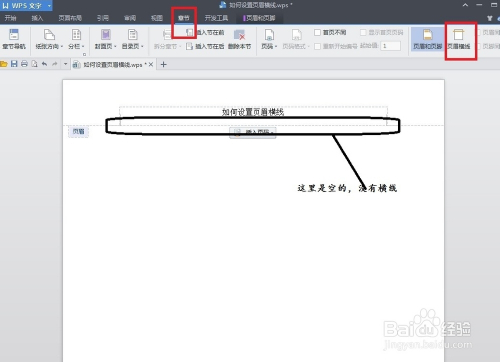Click the insert page number (插入页码) button
The width and height of the screenshot is (500, 362).
pos(253,132)
